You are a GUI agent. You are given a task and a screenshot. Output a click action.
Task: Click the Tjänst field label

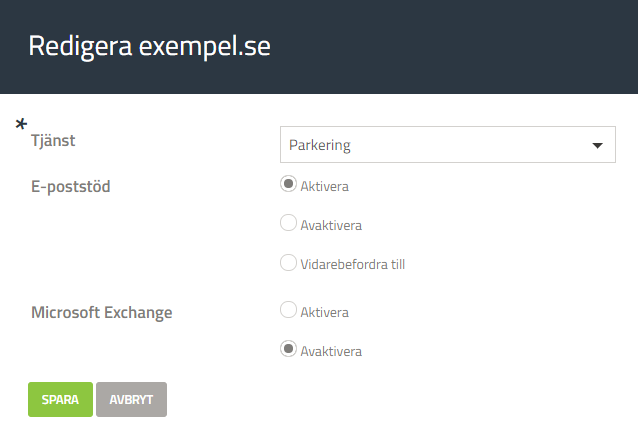[53, 141]
